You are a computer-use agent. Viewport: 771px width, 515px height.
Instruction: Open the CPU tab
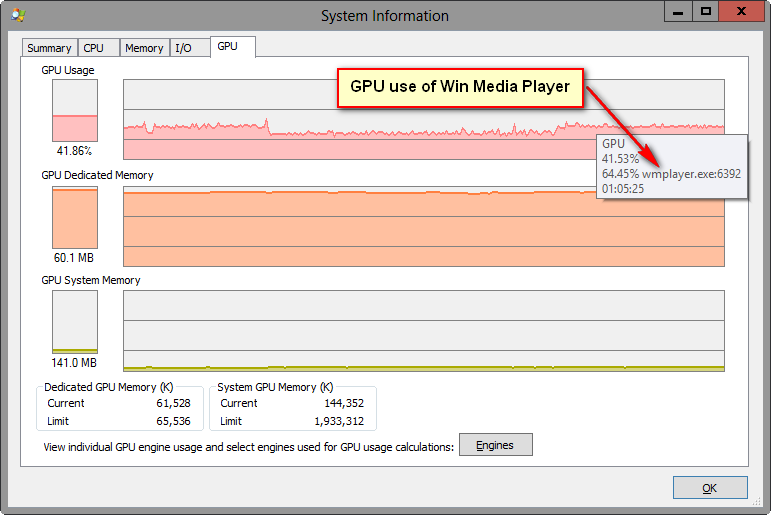click(x=93, y=48)
